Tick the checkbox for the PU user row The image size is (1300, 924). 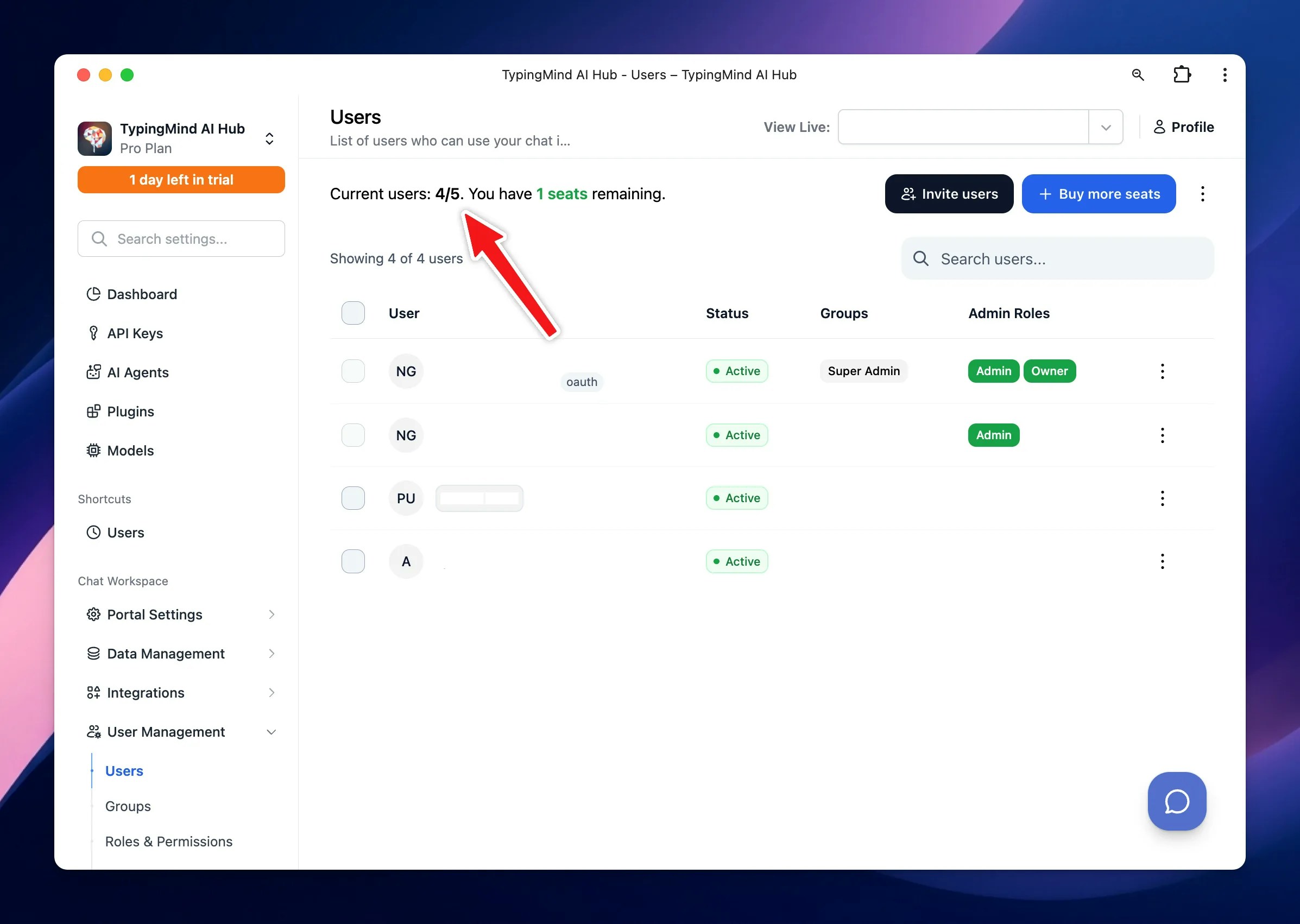coord(353,498)
